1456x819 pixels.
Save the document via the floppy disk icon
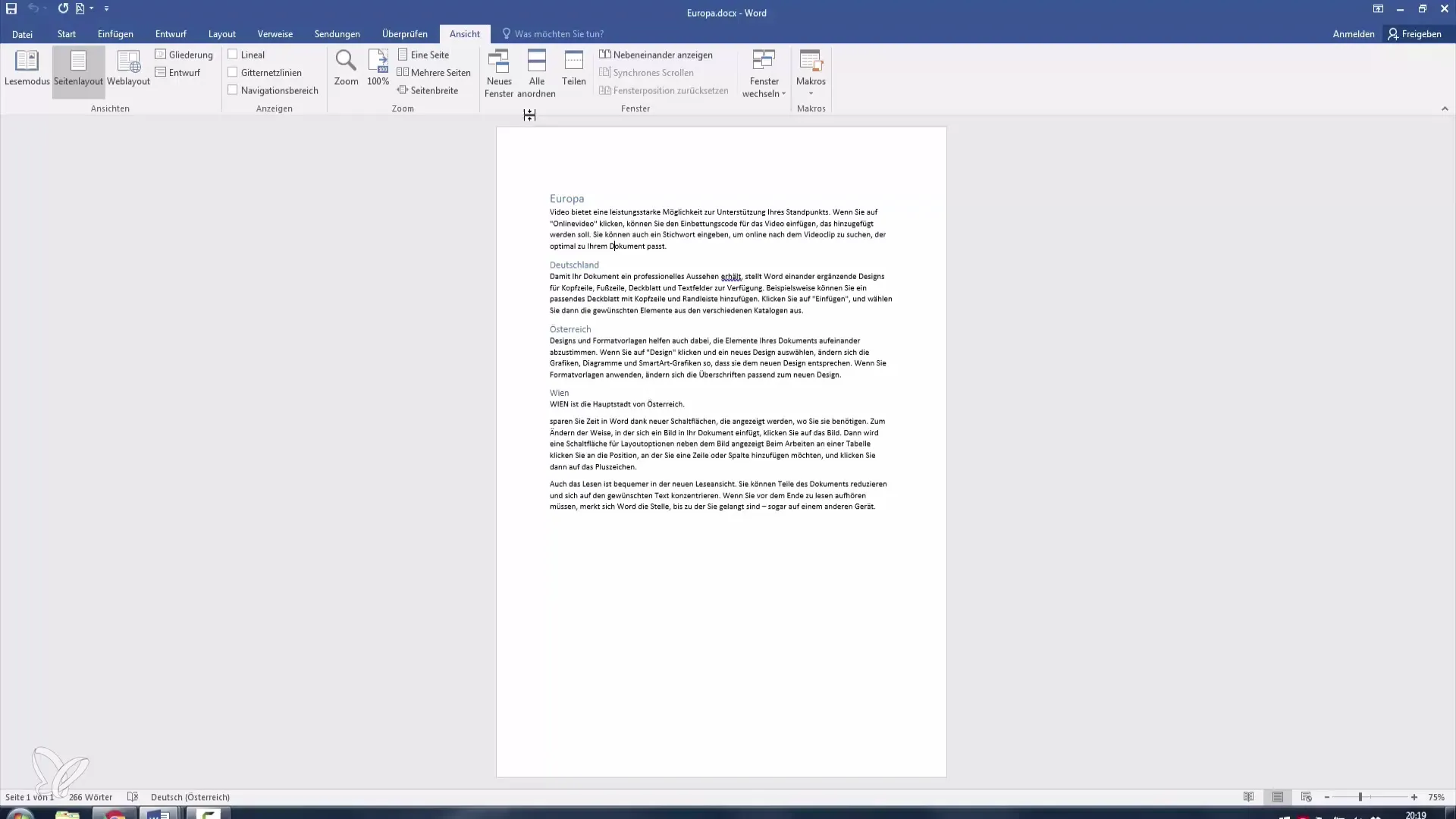11,9
